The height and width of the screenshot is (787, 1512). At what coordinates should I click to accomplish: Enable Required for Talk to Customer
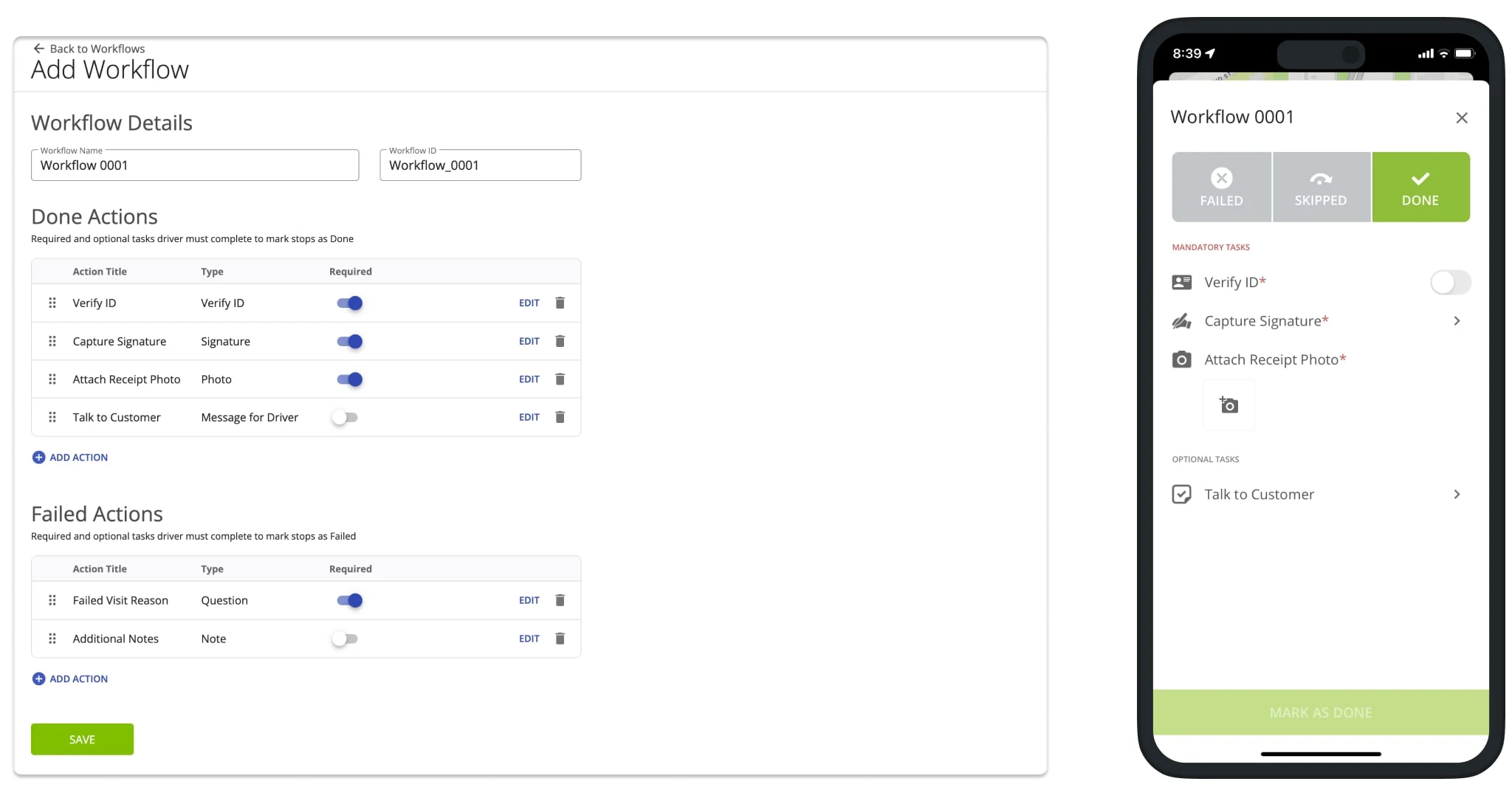point(345,417)
